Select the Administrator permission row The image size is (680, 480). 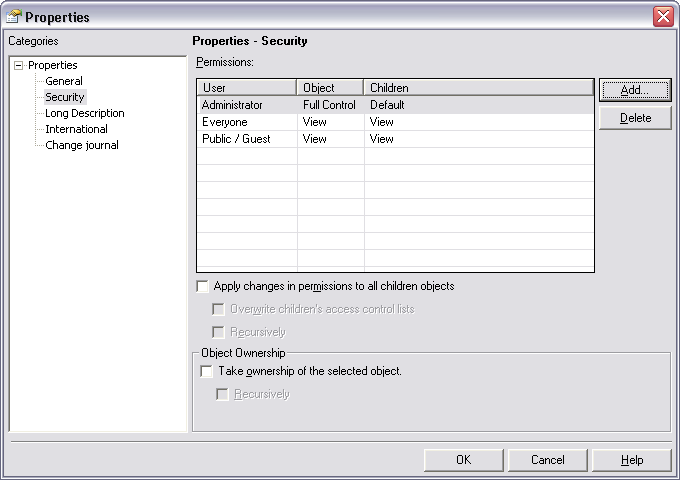[395, 105]
